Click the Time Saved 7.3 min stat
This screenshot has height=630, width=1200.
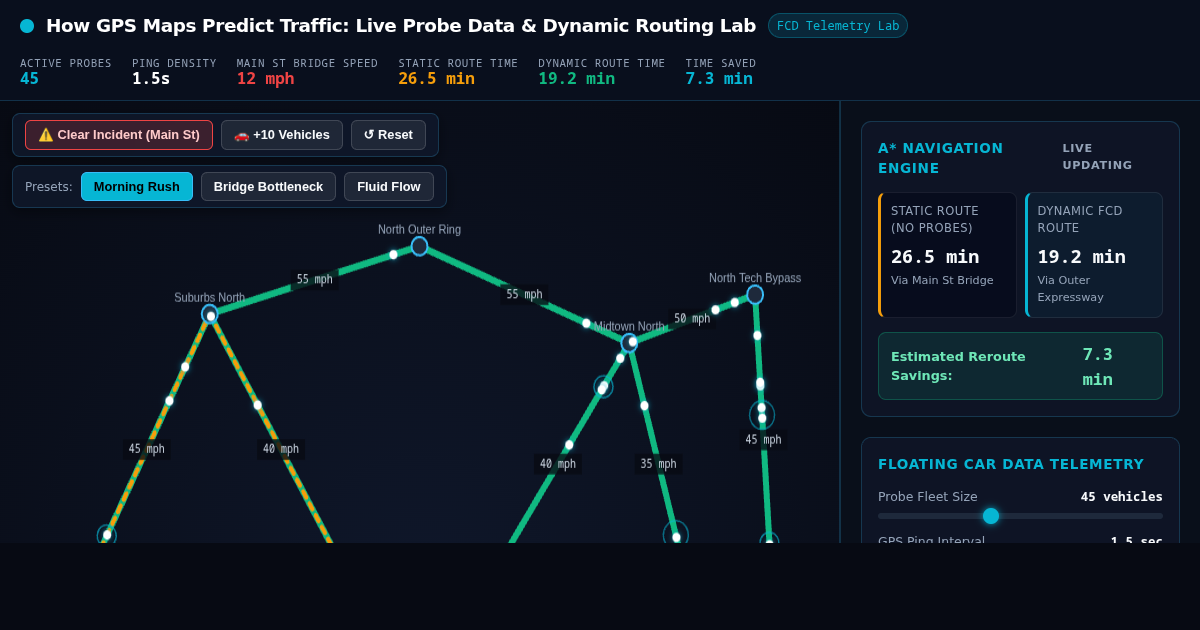pos(719,79)
